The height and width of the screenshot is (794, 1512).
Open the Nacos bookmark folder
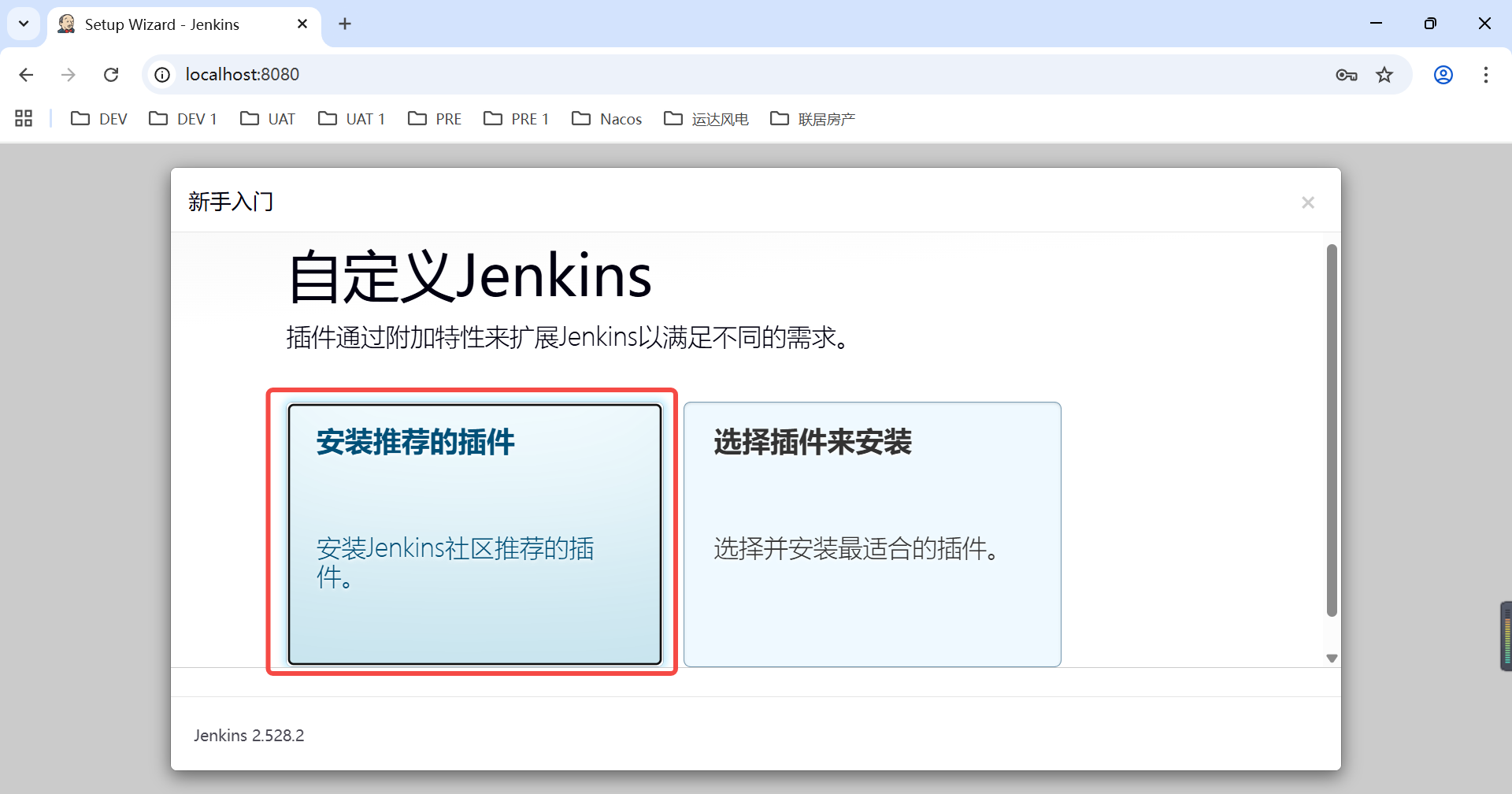[x=607, y=119]
